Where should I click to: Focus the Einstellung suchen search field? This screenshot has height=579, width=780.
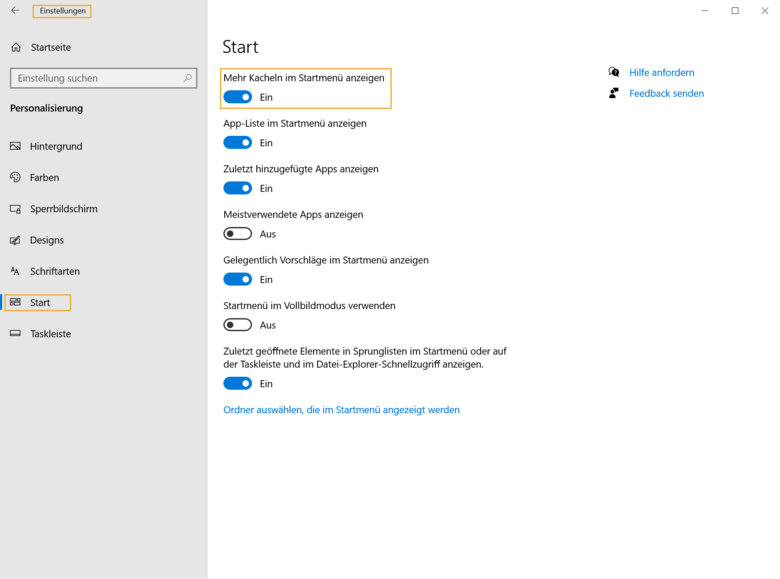95,78
